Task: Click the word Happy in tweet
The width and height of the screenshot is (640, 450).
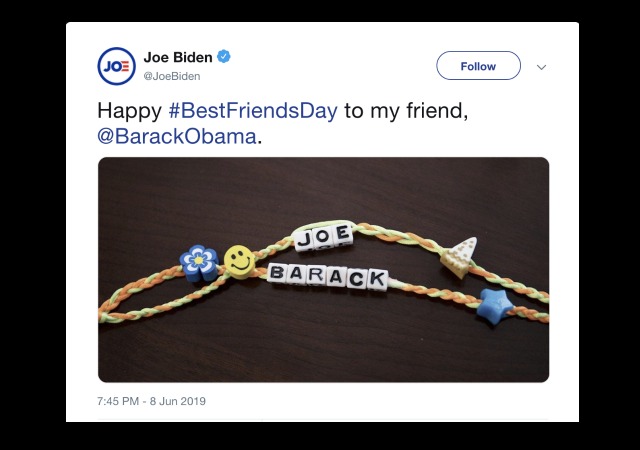Action: pyautogui.click(x=129, y=111)
